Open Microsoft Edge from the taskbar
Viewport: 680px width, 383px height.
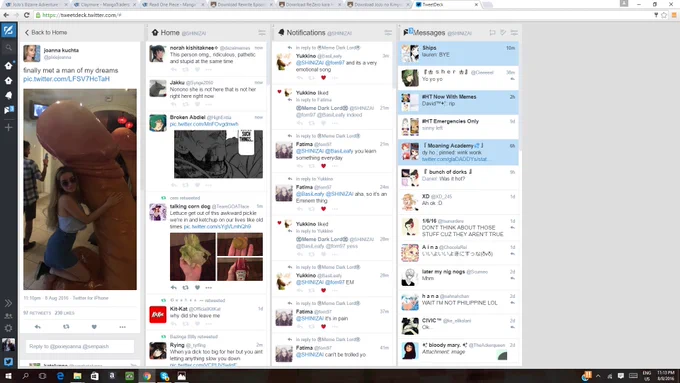click(60, 376)
